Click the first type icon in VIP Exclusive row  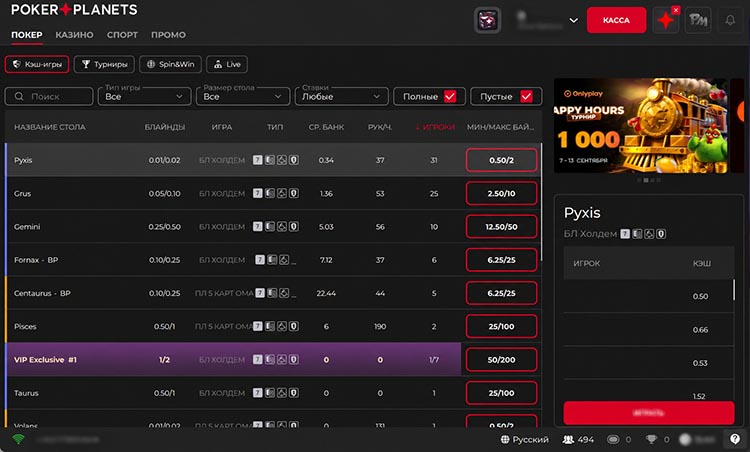coord(258,360)
